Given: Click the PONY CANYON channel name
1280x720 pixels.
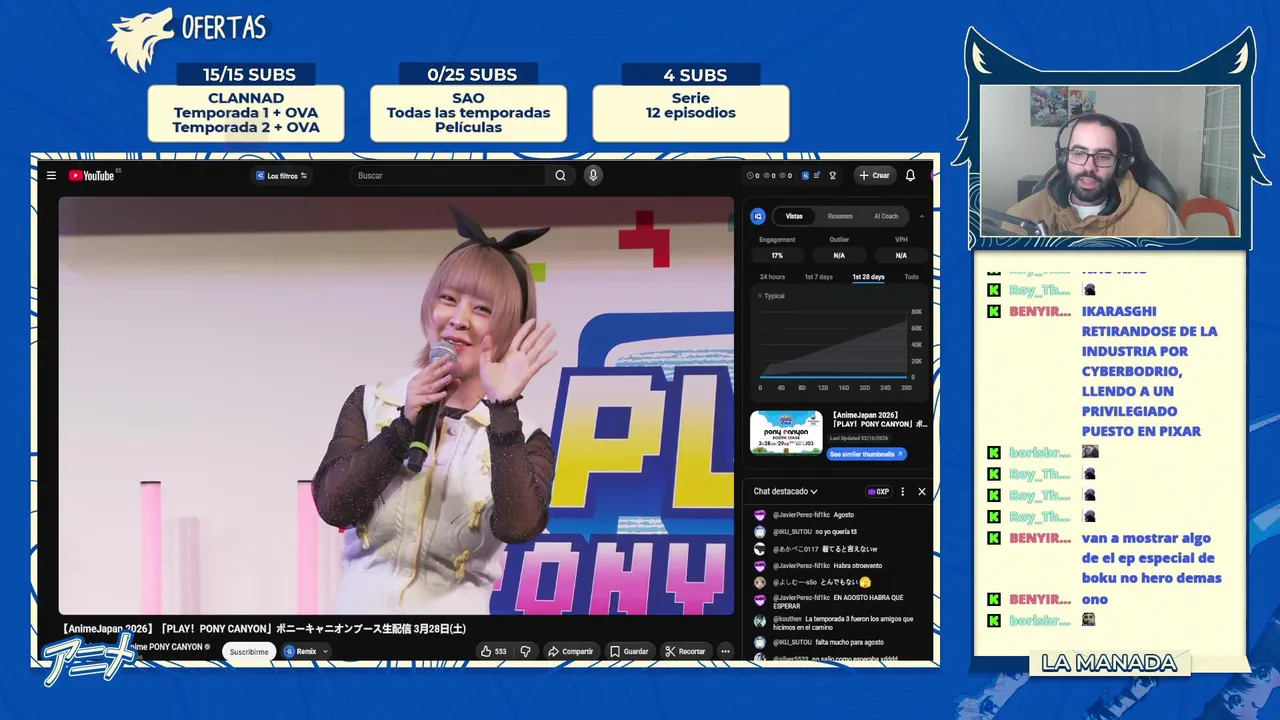Looking at the screenshot, I should tap(167, 647).
